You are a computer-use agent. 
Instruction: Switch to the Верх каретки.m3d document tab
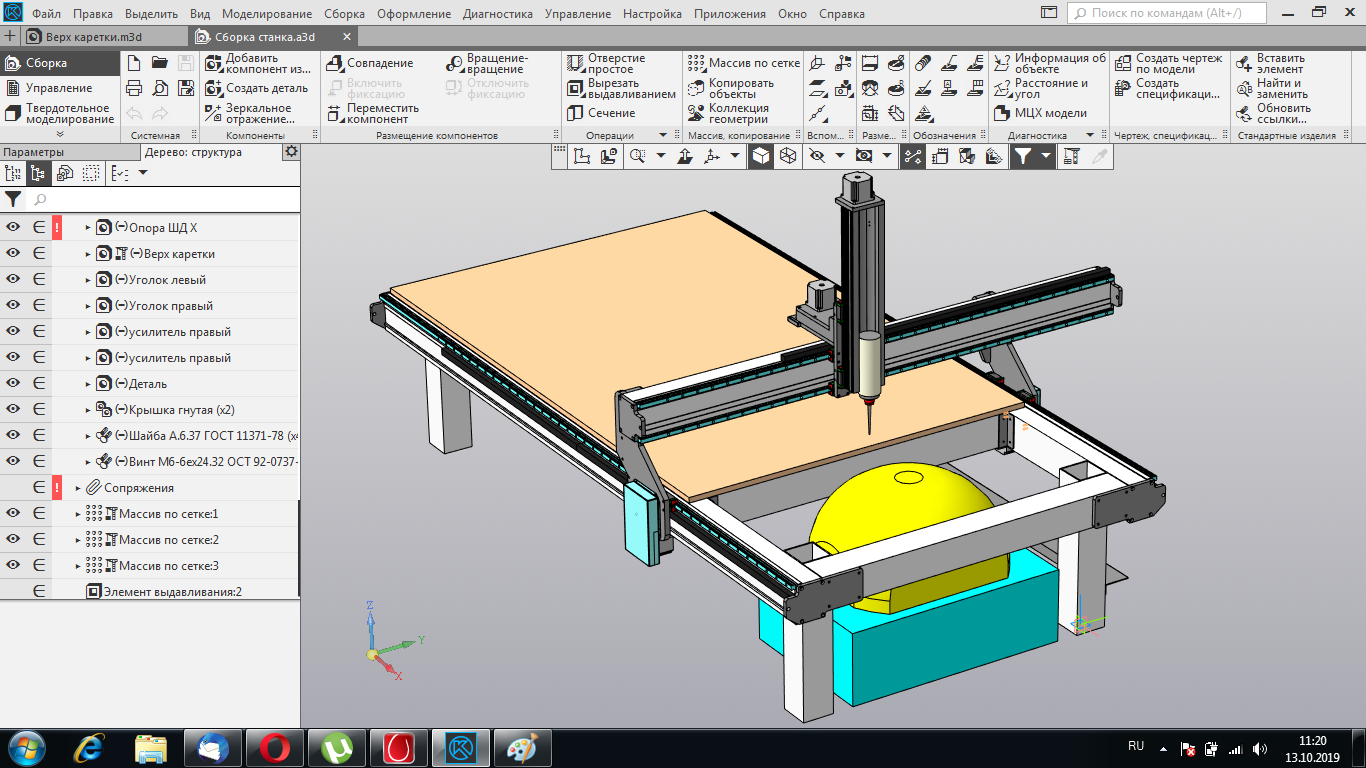point(95,36)
